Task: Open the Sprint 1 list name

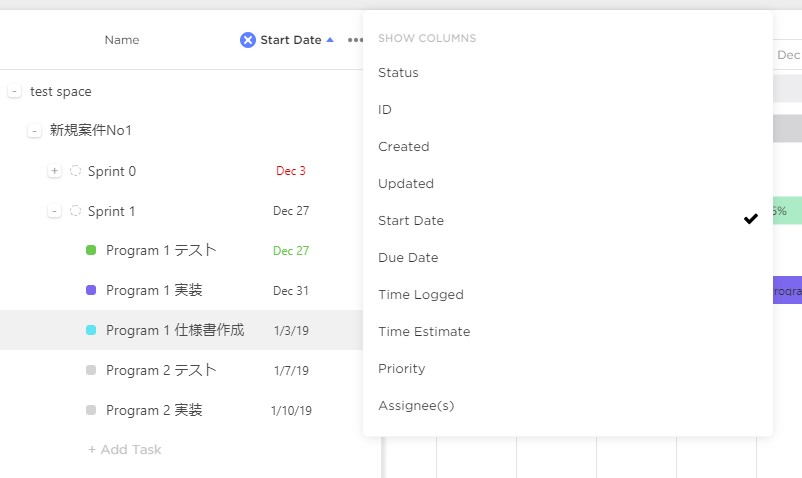Action: coord(112,211)
